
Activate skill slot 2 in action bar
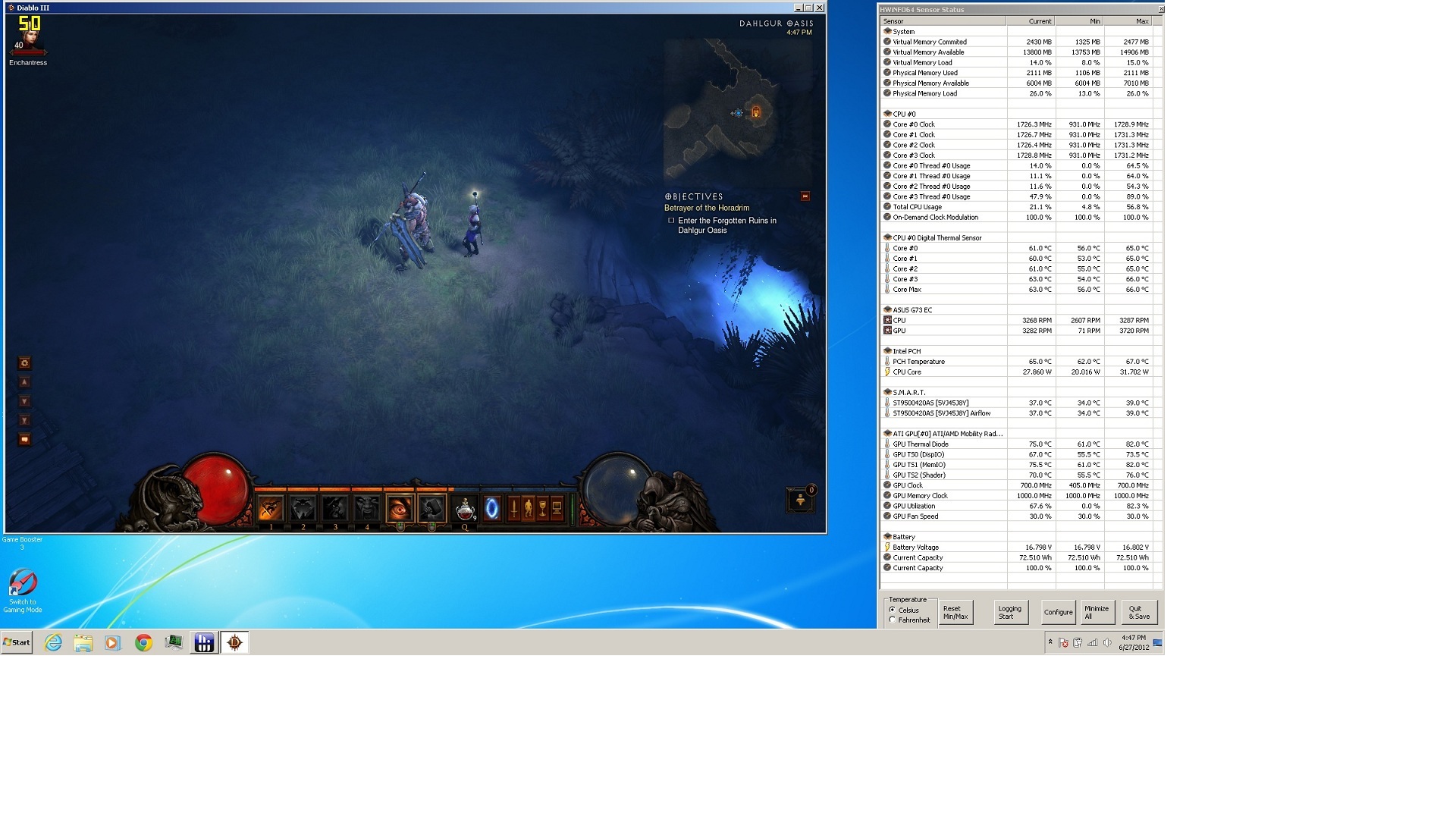tap(303, 508)
